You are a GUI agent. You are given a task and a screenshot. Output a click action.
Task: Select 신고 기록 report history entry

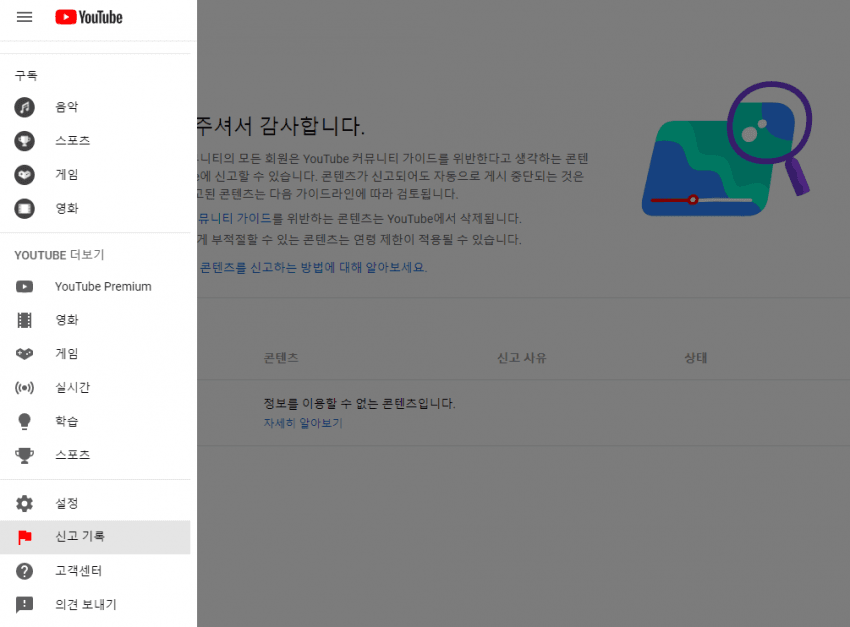point(95,537)
